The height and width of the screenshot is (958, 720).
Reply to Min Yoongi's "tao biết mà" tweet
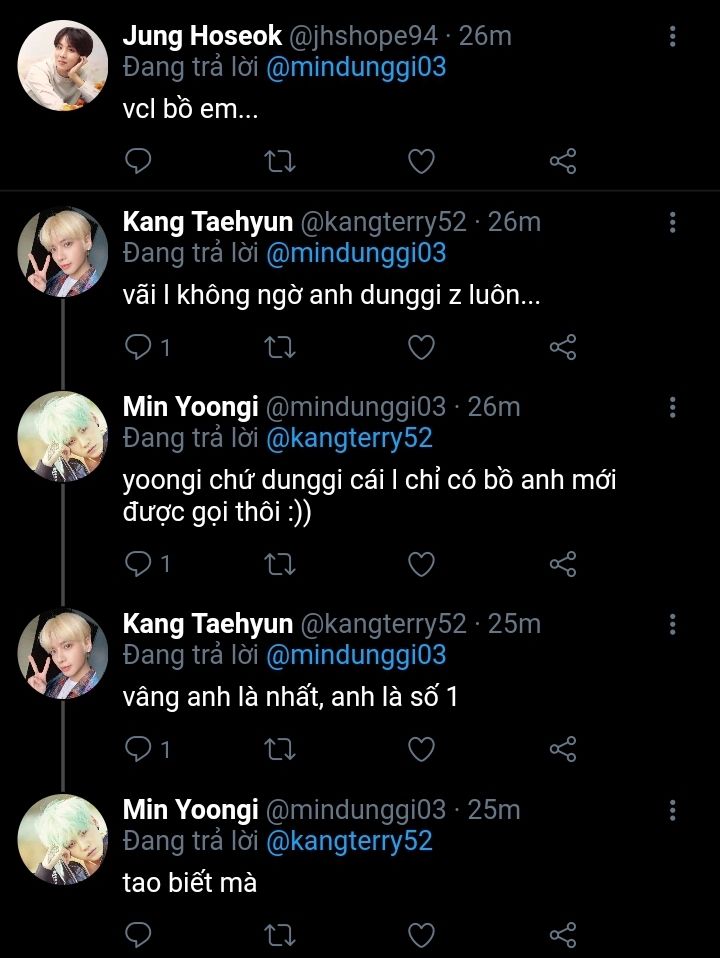coord(139,935)
